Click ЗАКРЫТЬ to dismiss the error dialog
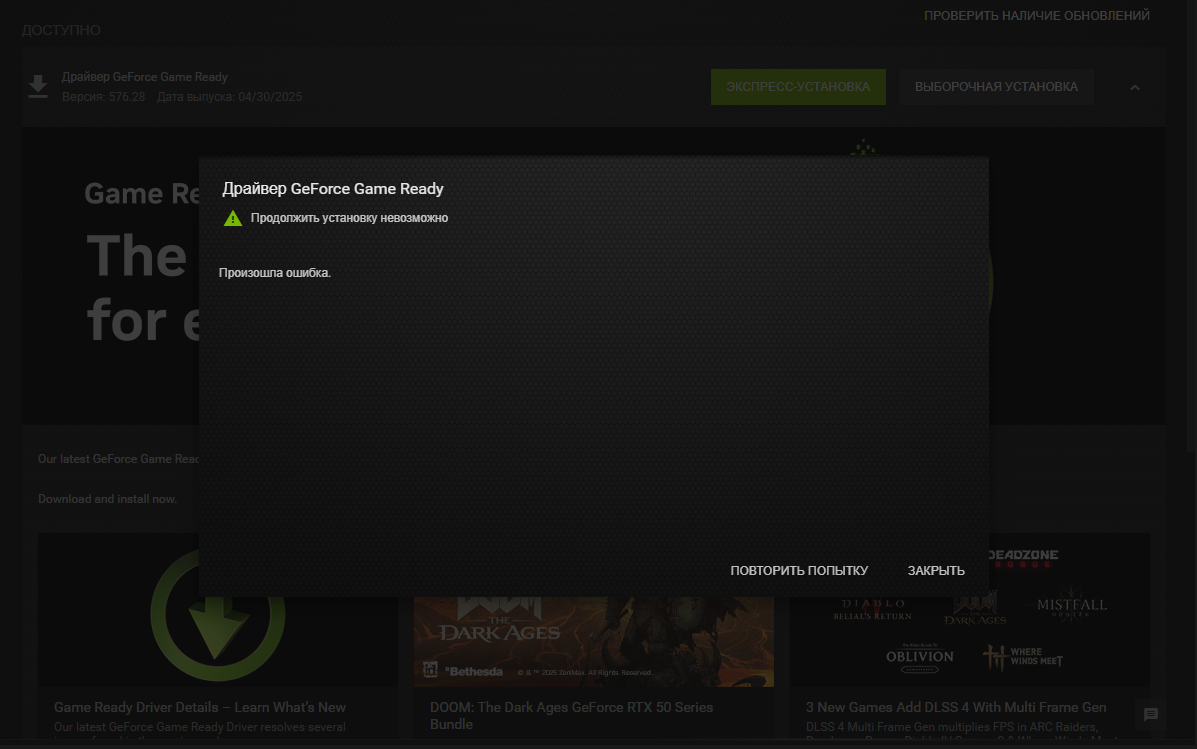The height and width of the screenshot is (749, 1197). click(936, 570)
